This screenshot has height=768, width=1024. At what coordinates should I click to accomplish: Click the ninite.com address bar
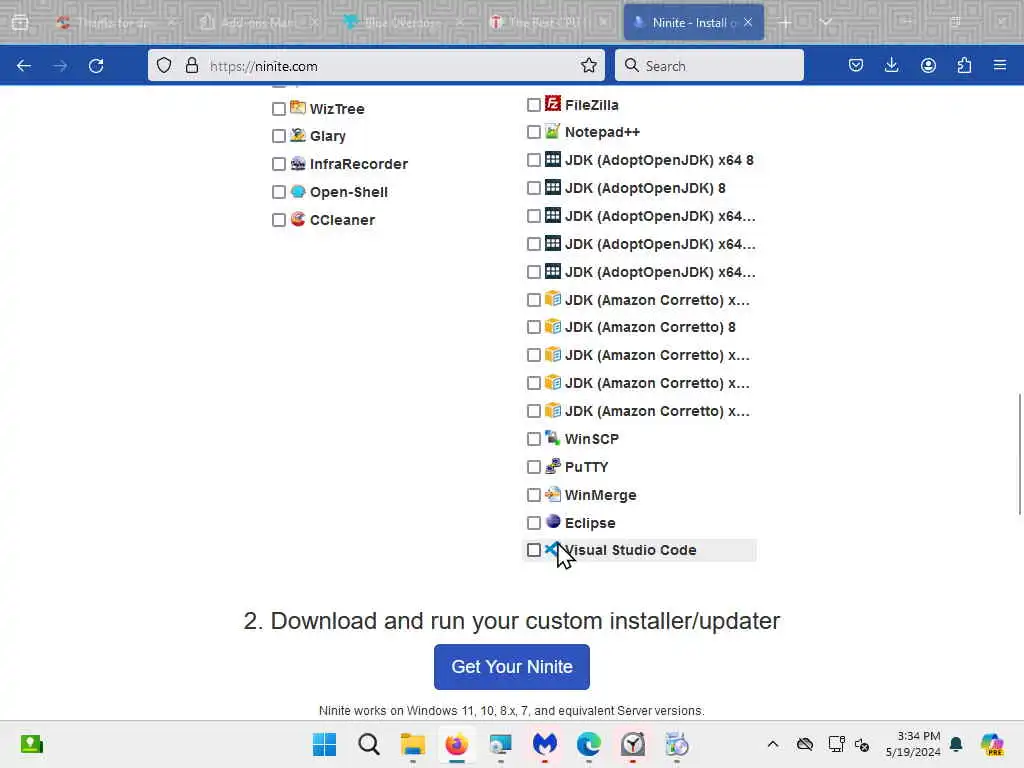click(376, 65)
